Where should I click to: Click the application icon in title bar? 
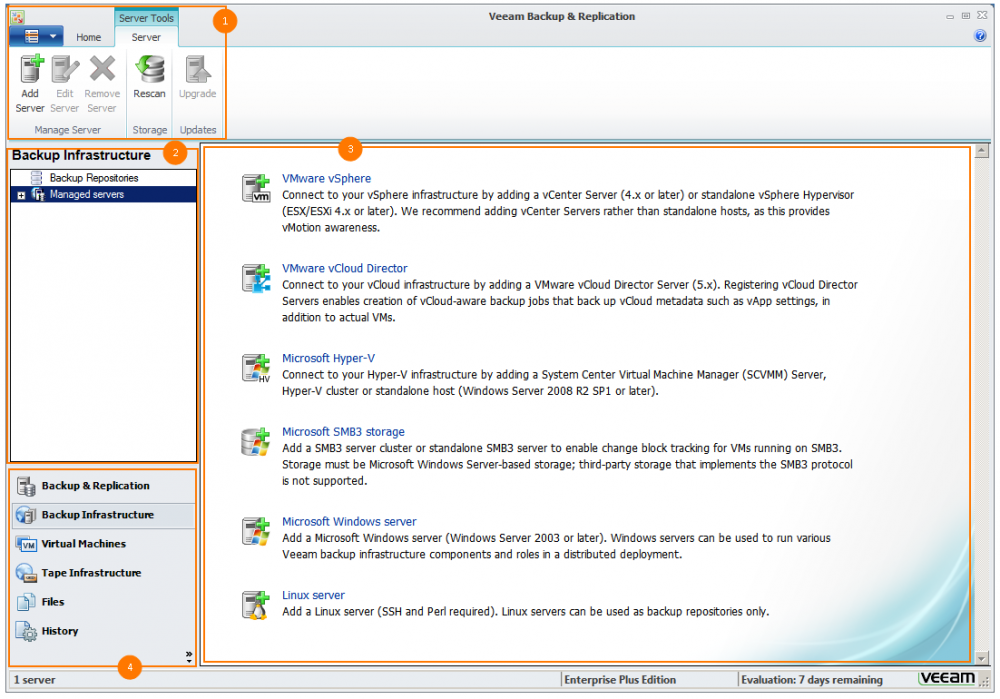(x=18, y=17)
